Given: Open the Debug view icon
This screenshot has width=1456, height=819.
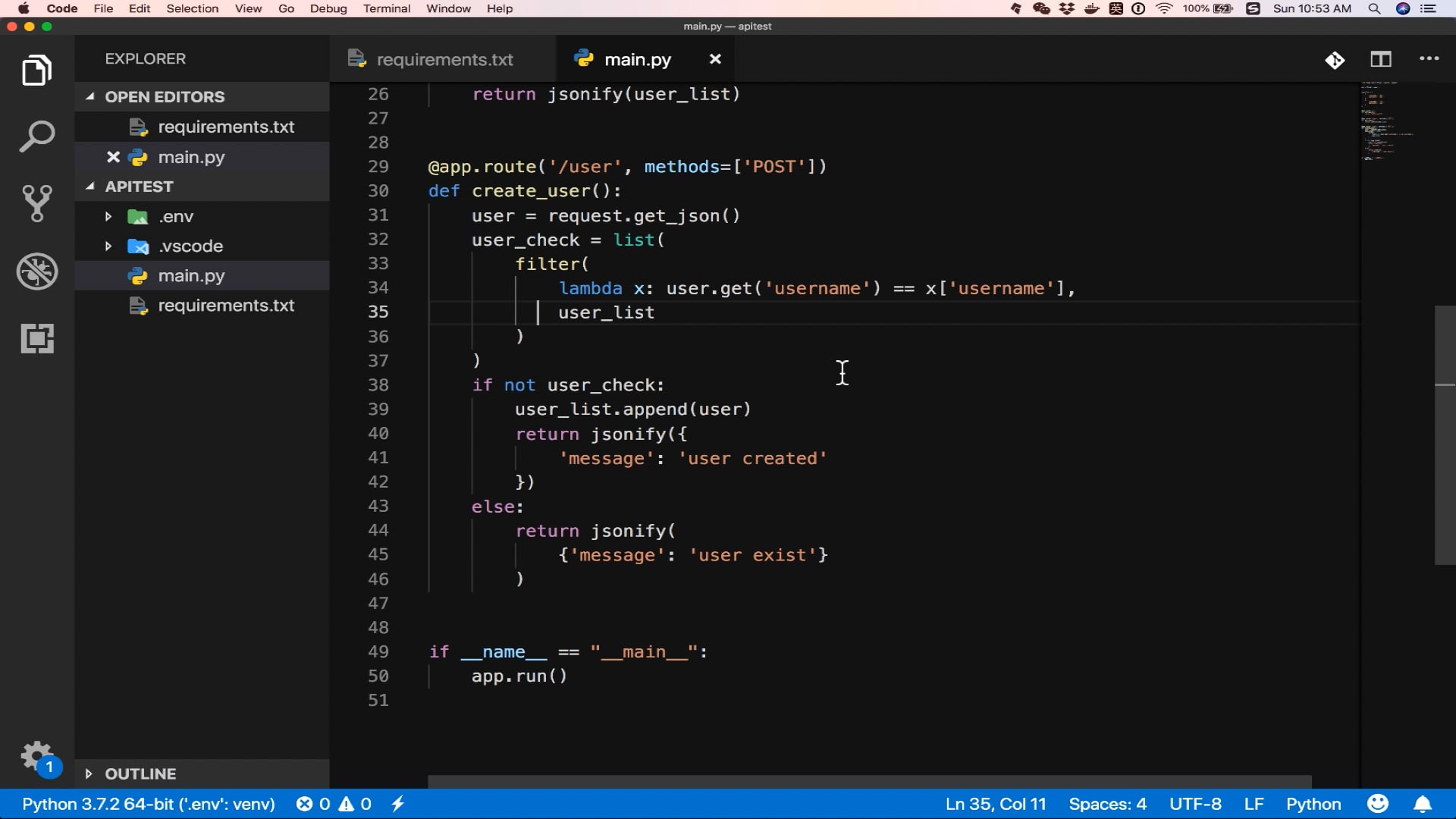Looking at the screenshot, I should pyautogui.click(x=36, y=271).
